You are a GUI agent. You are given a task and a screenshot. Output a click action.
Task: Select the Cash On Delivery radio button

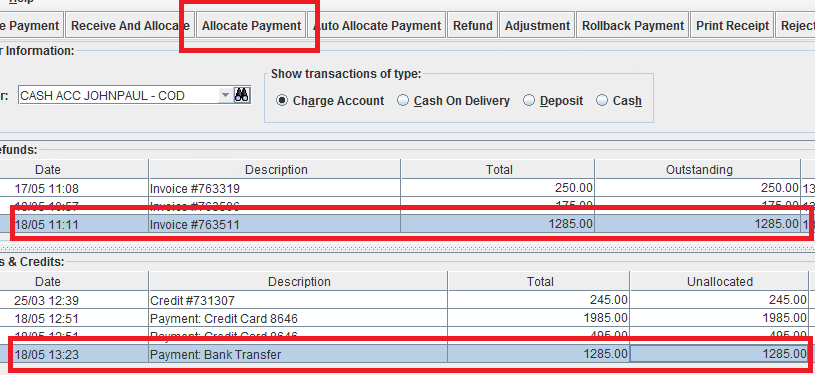[403, 100]
